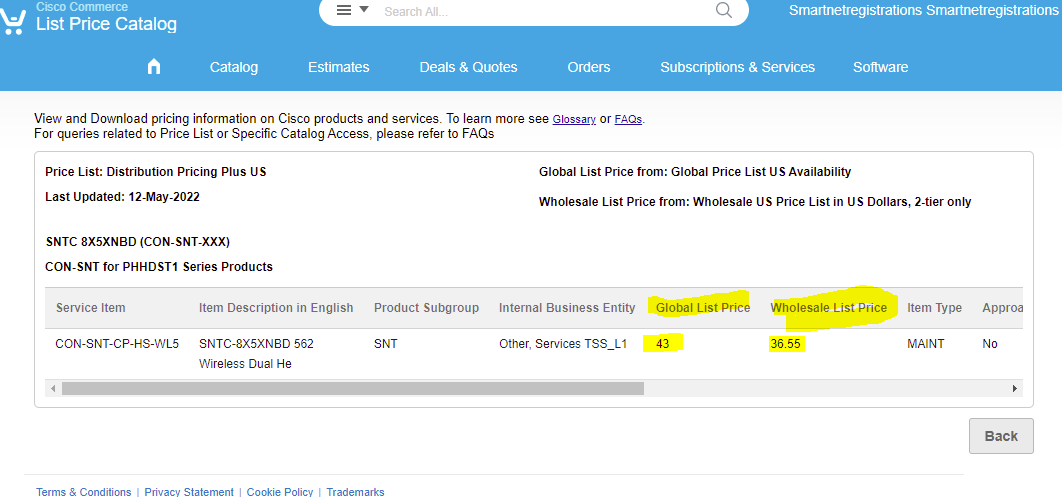1062x497 pixels.
Task: Select the CON-SNT-CP-HS-WL5 service item cell
Action: 117,343
